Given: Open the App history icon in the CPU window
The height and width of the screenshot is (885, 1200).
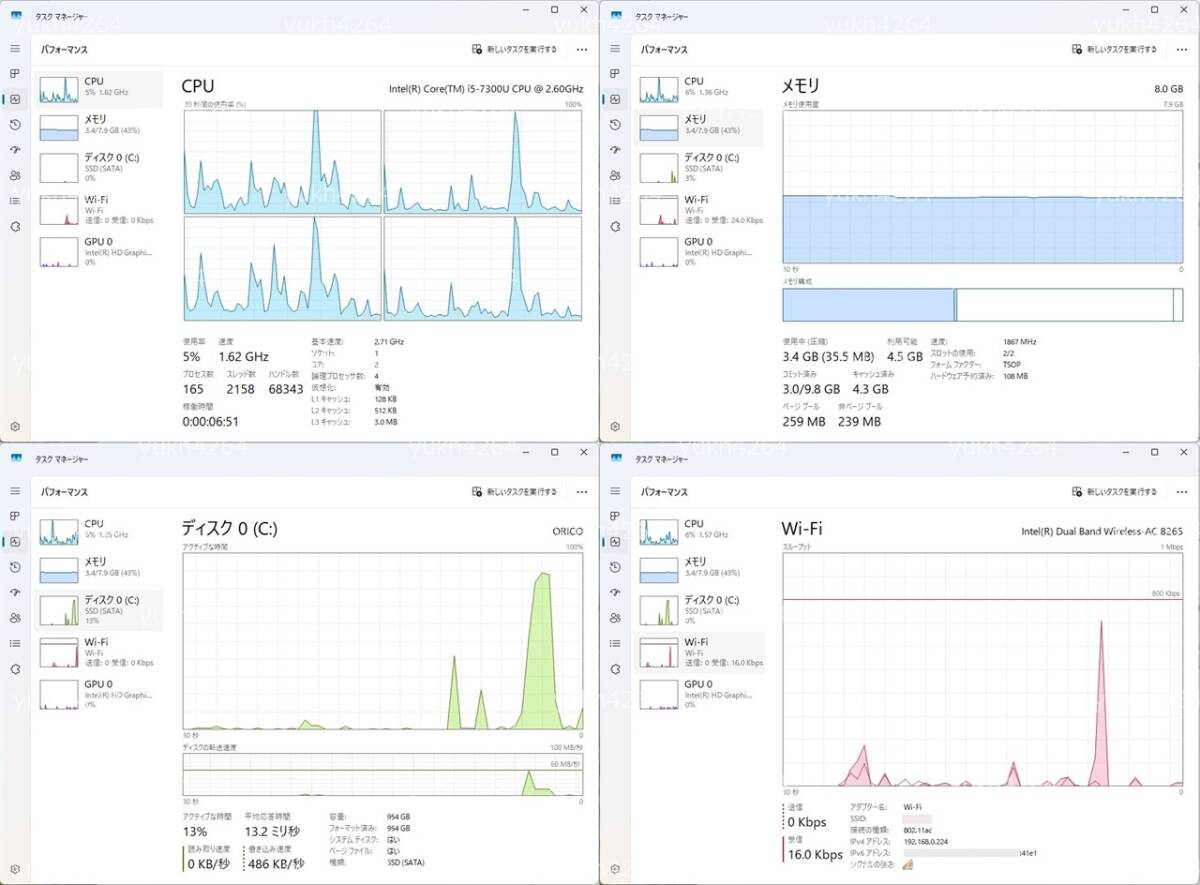Looking at the screenshot, I should pos(15,125).
